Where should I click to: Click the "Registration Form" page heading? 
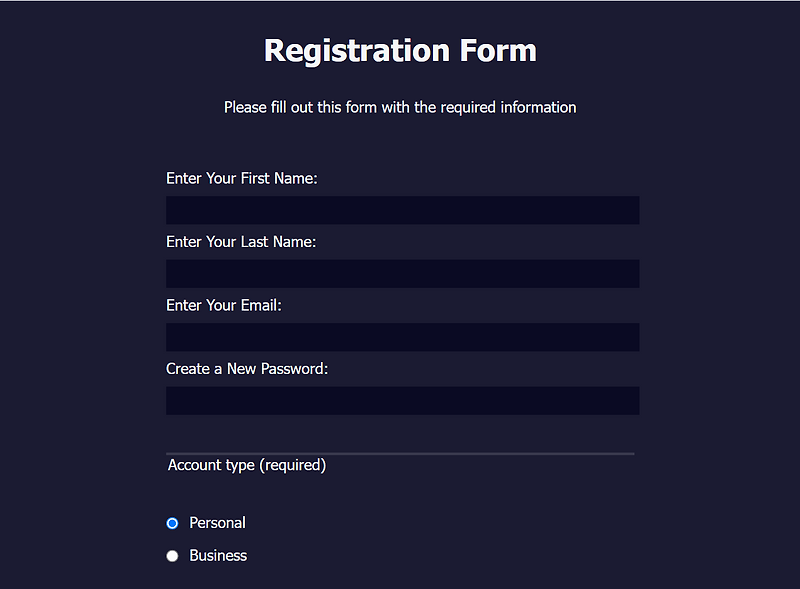click(x=400, y=50)
